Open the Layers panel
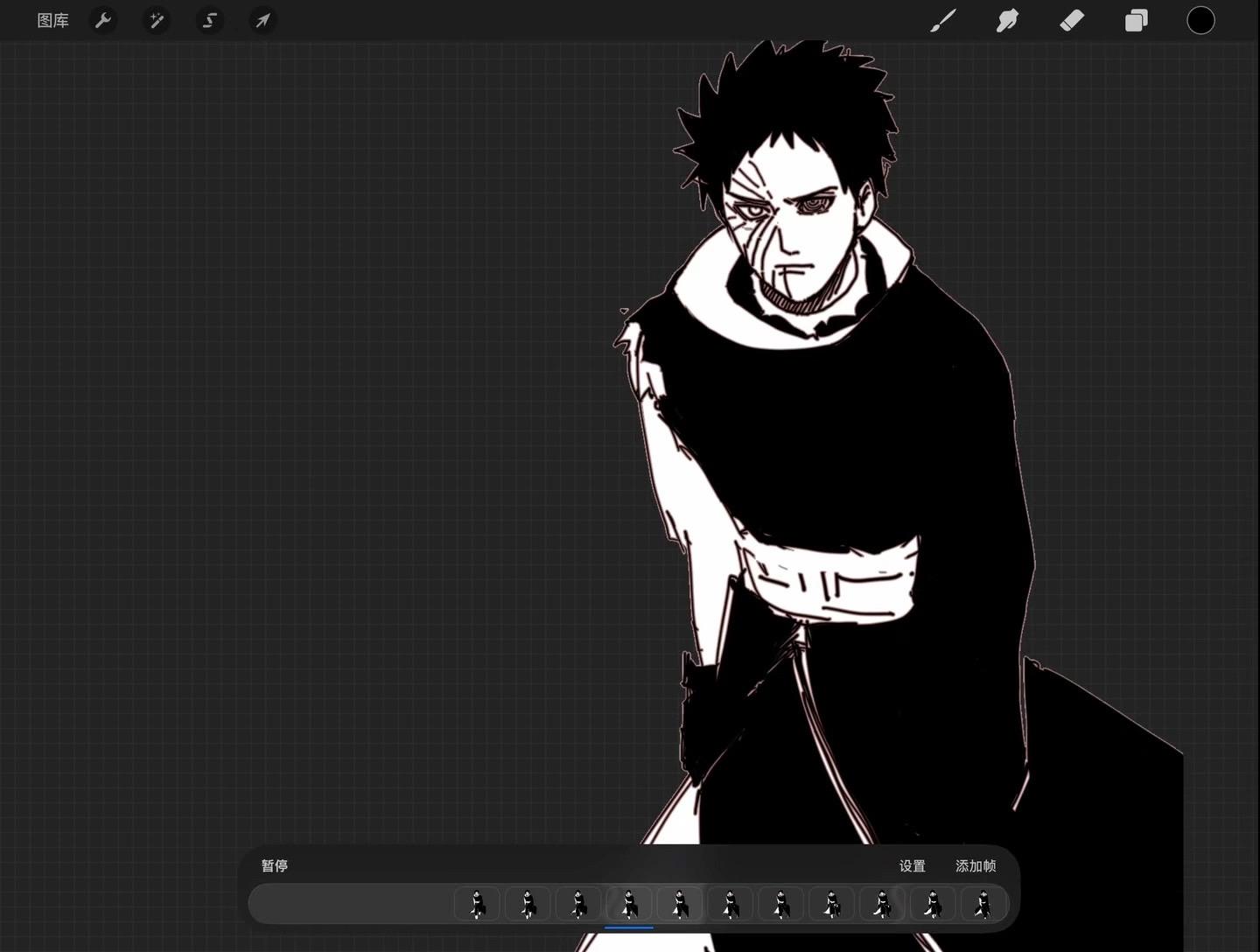This screenshot has width=1260, height=952. coord(1136,20)
